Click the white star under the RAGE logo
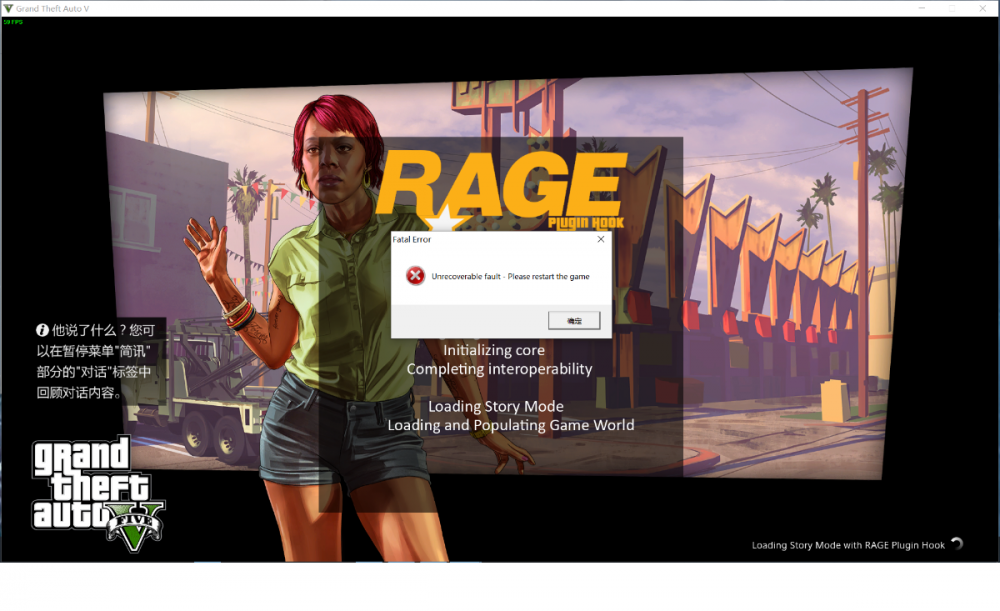Screen dimensions: 1000x611 click(438, 226)
